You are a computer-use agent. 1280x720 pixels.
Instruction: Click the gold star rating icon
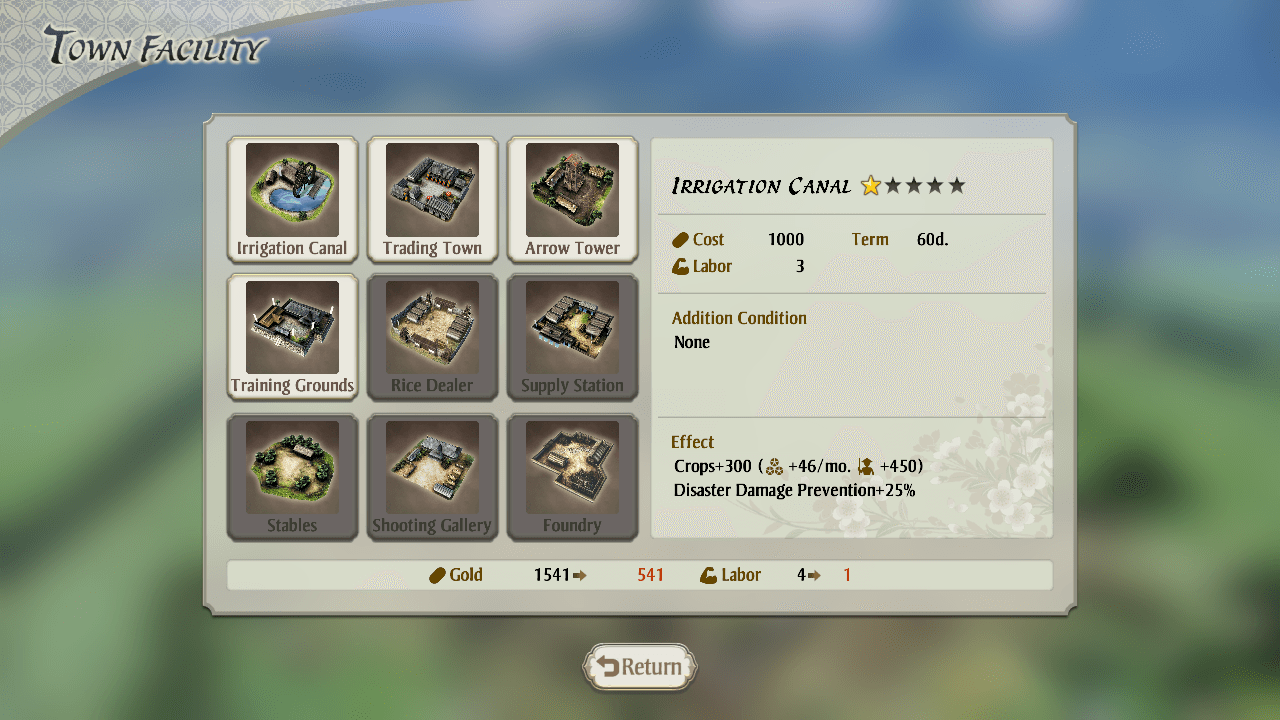pyautogui.click(x=871, y=185)
